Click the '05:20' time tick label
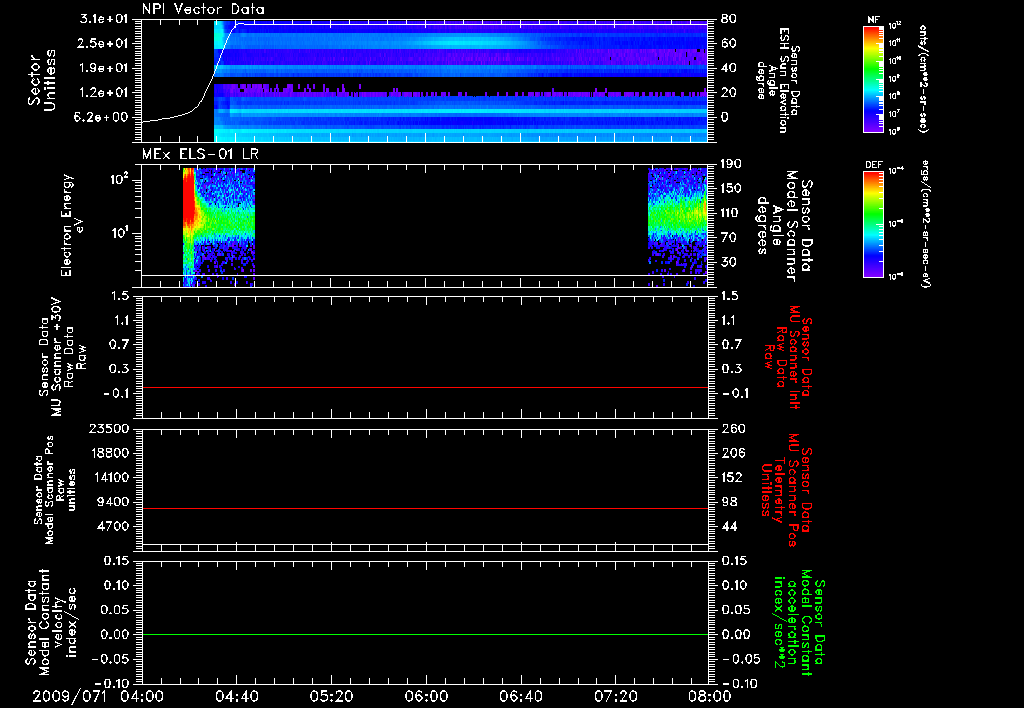The image size is (1024, 708). tap(331, 696)
